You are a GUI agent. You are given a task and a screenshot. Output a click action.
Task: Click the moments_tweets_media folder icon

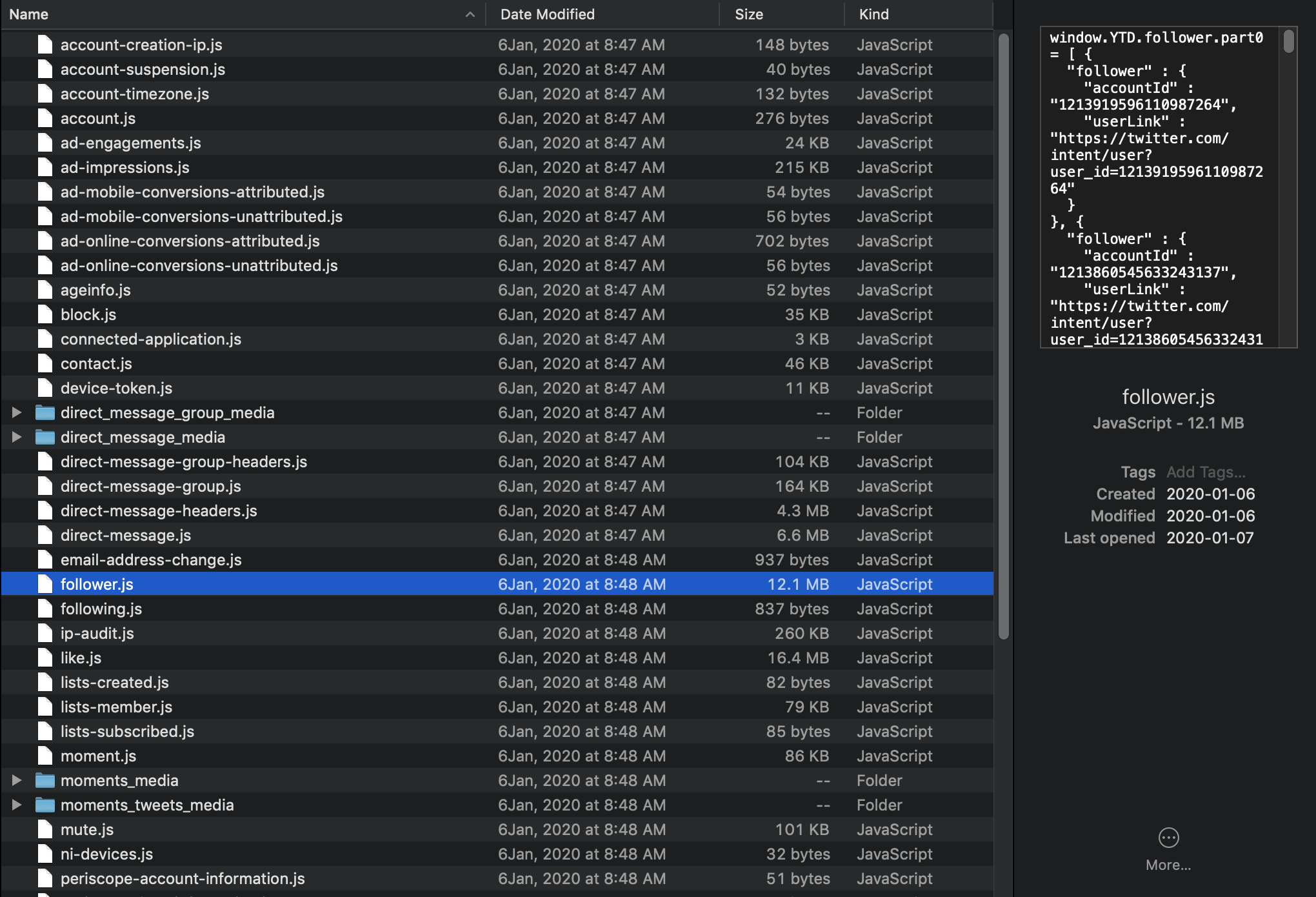point(45,805)
